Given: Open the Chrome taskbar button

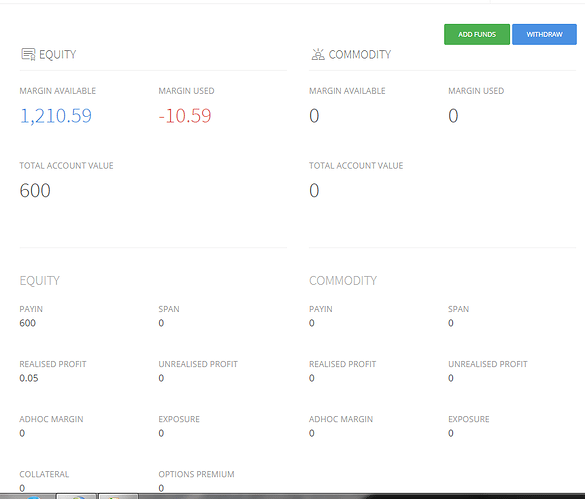Looking at the screenshot, I should (77, 497).
